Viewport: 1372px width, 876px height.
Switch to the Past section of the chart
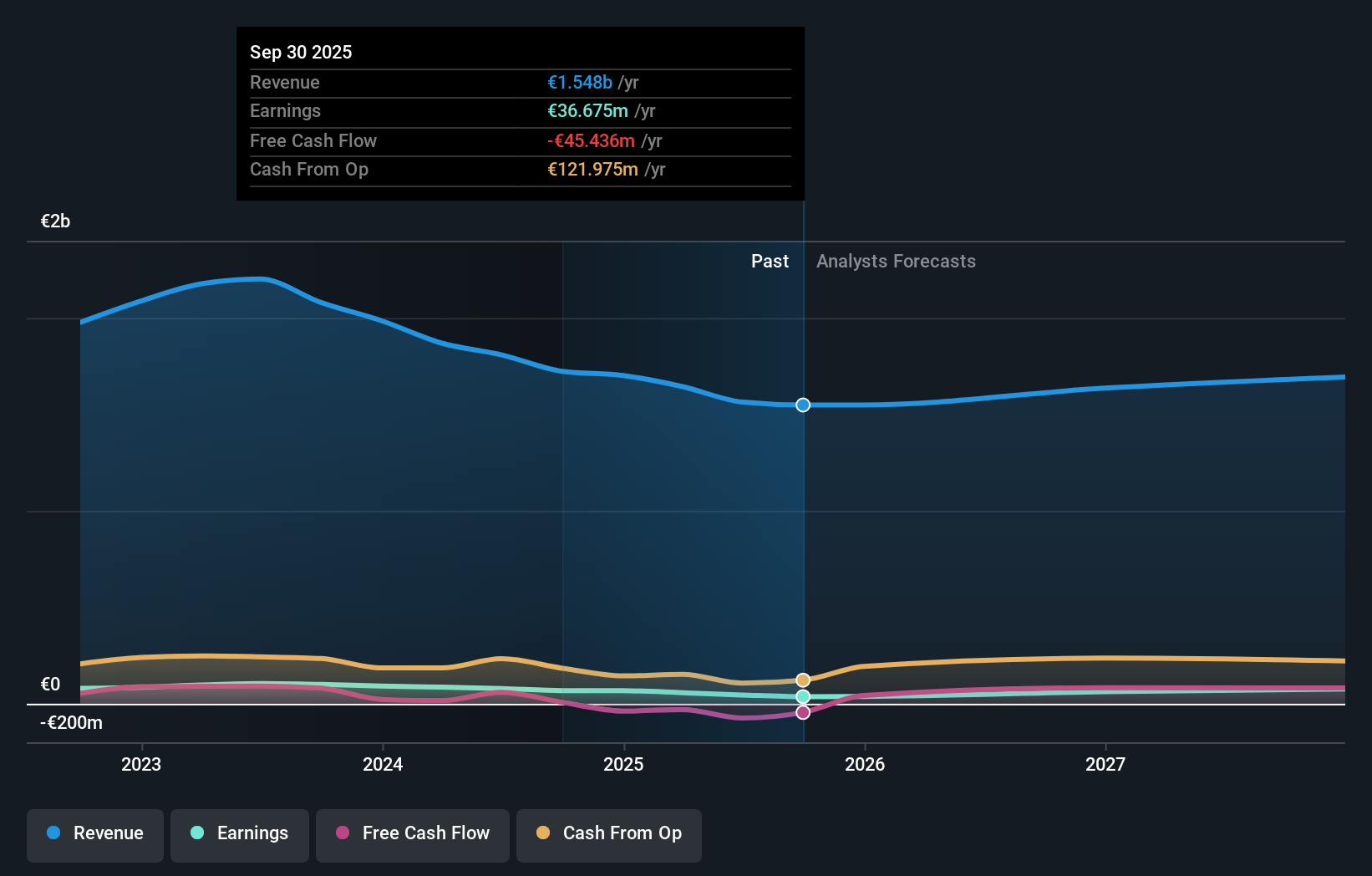(x=770, y=261)
